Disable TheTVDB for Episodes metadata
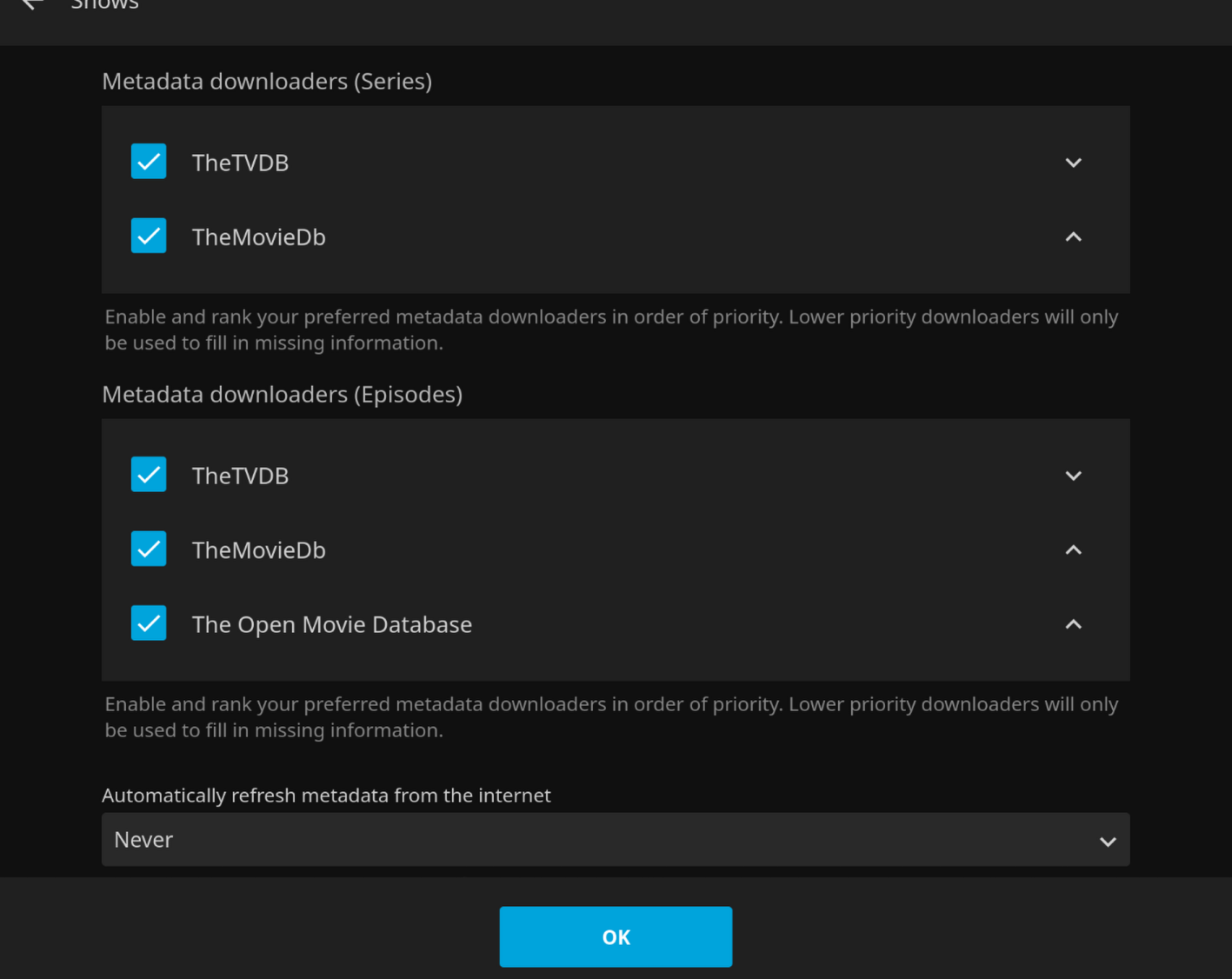This screenshot has width=1232, height=979. pos(149,475)
